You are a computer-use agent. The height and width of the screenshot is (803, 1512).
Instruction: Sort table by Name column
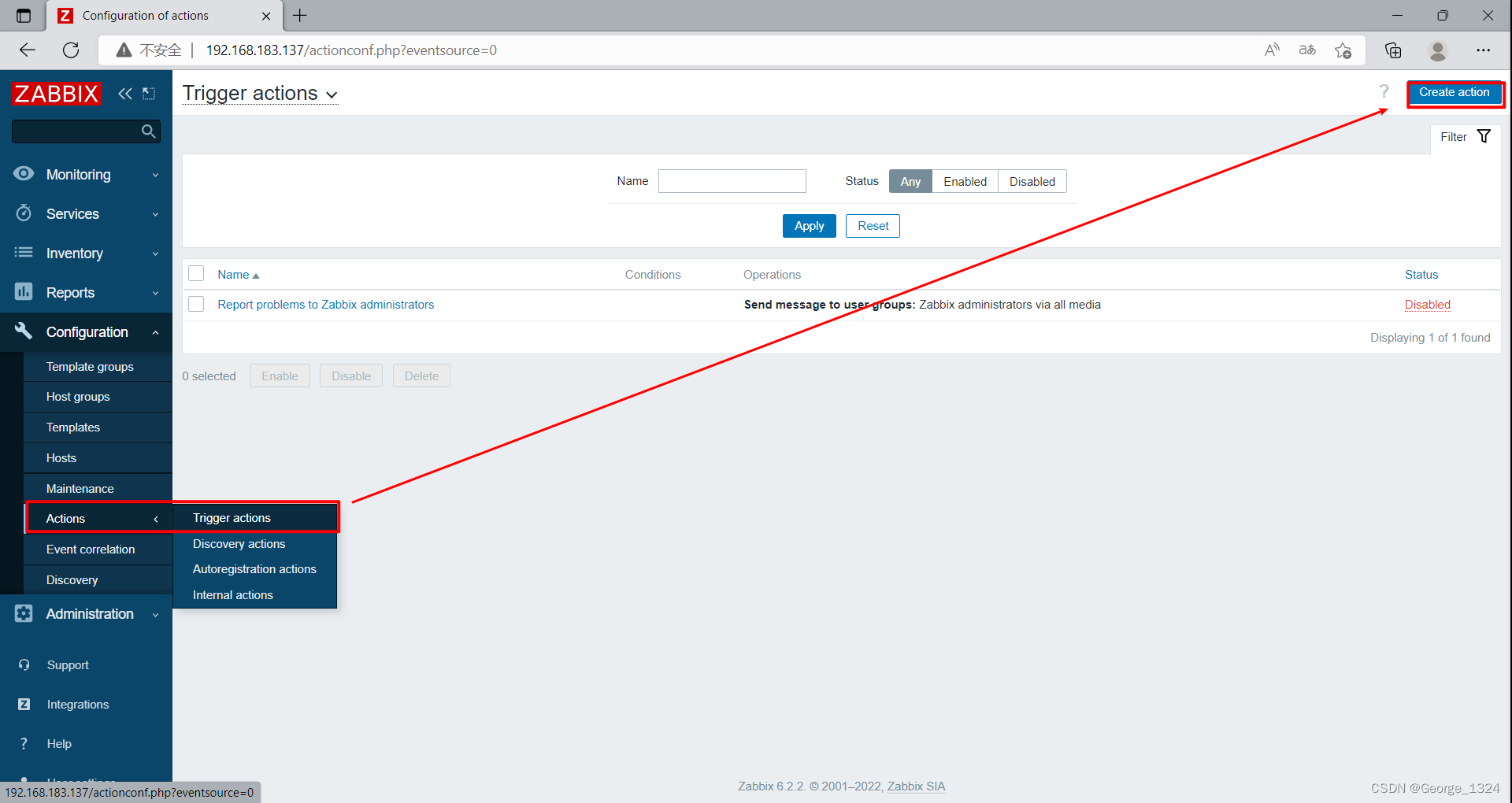pyautogui.click(x=238, y=275)
